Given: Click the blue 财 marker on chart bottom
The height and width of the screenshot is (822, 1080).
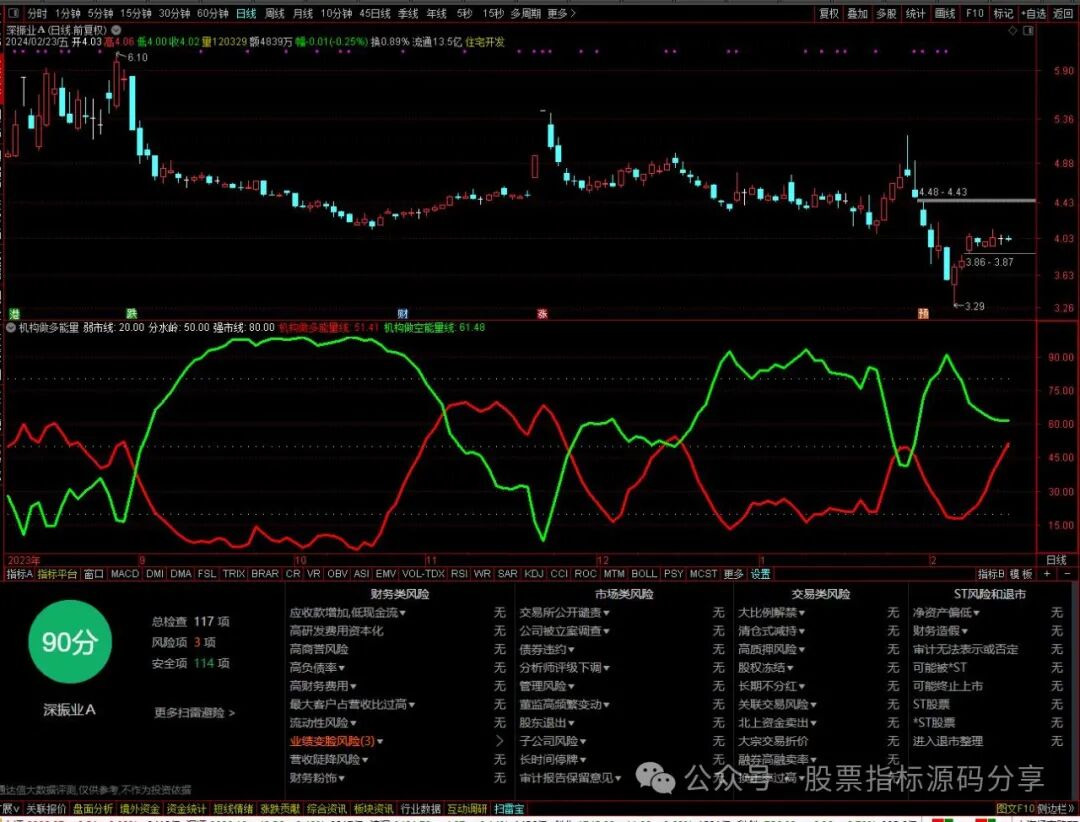Looking at the screenshot, I should [403, 314].
